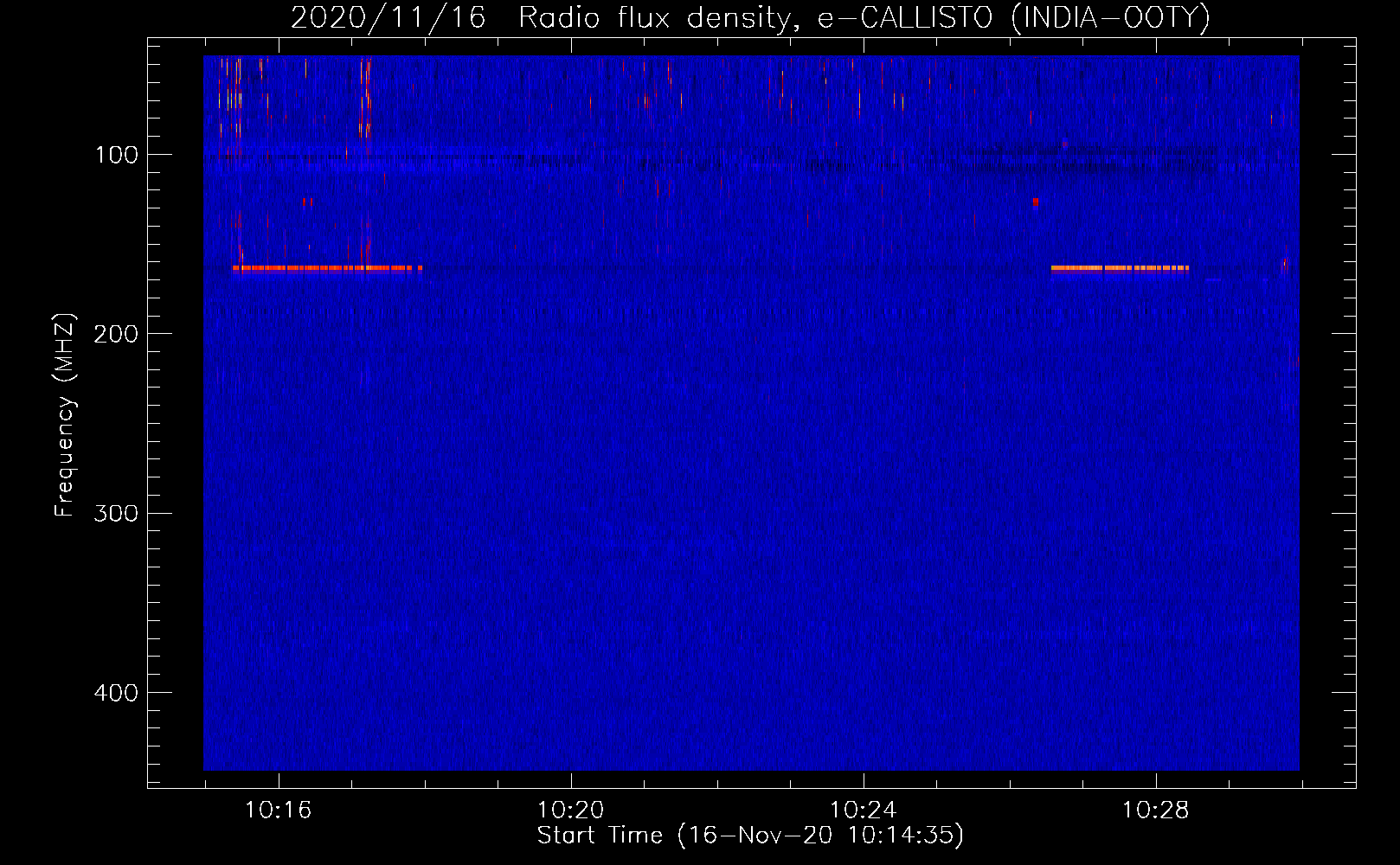The image size is (1400, 865).
Task: Click the red horizontal emission band starting near 10:16
Action: (327, 268)
